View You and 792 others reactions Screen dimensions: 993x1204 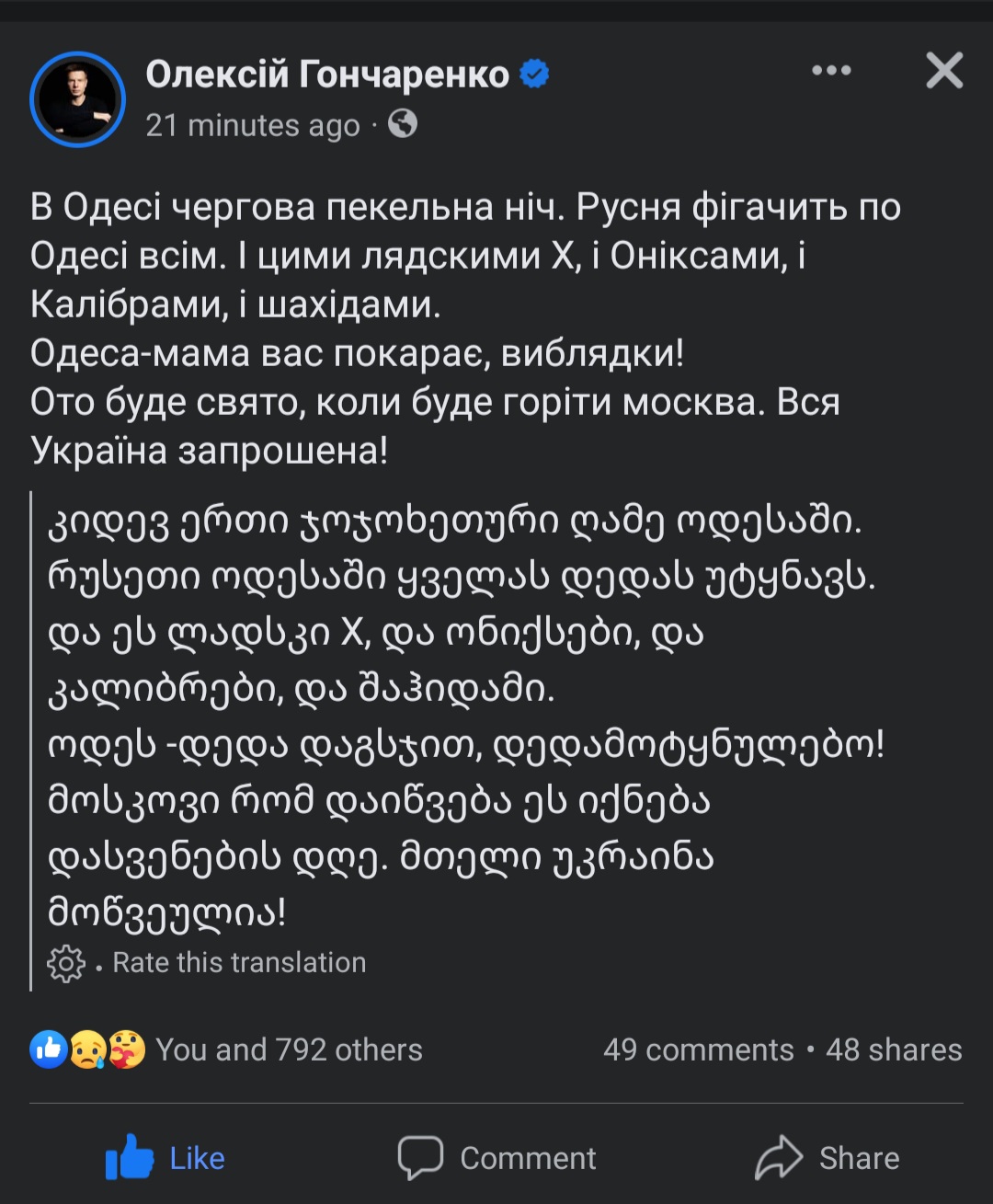tap(289, 1049)
